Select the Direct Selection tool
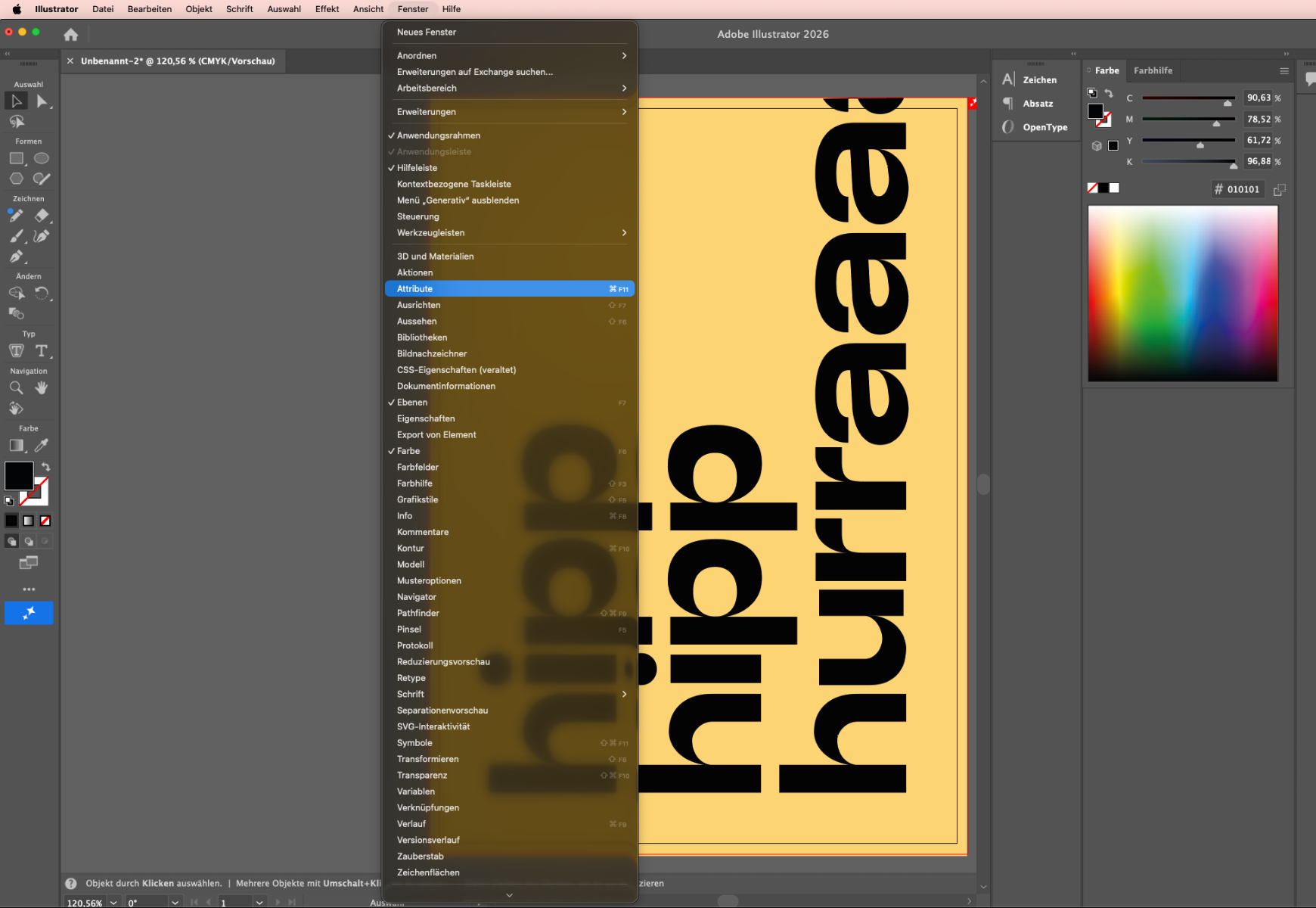Image resolution: width=1316 pixels, height=908 pixels. point(42,101)
